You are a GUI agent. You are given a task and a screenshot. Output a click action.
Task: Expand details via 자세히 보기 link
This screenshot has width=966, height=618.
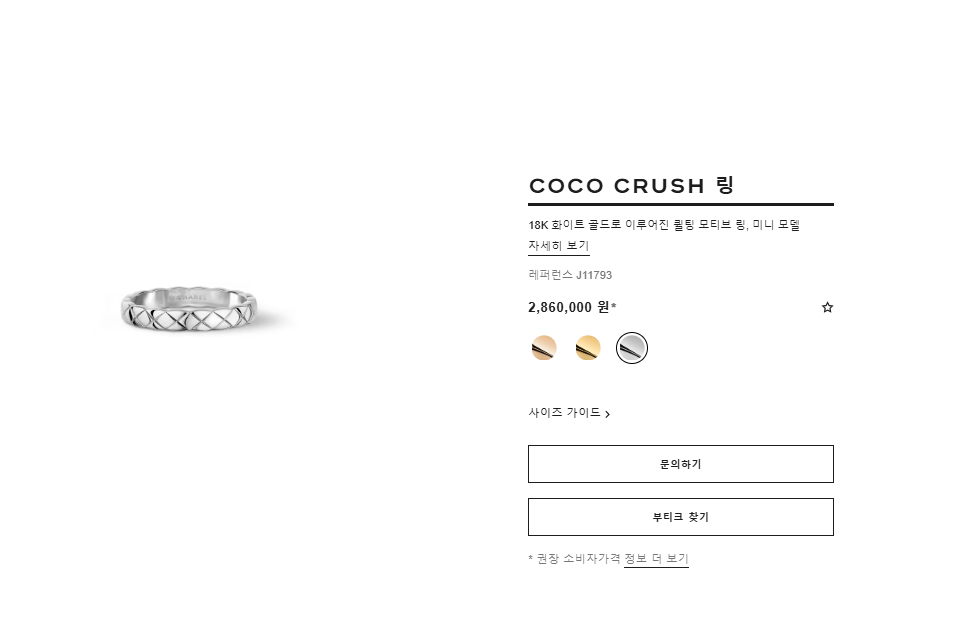[558, 246]
